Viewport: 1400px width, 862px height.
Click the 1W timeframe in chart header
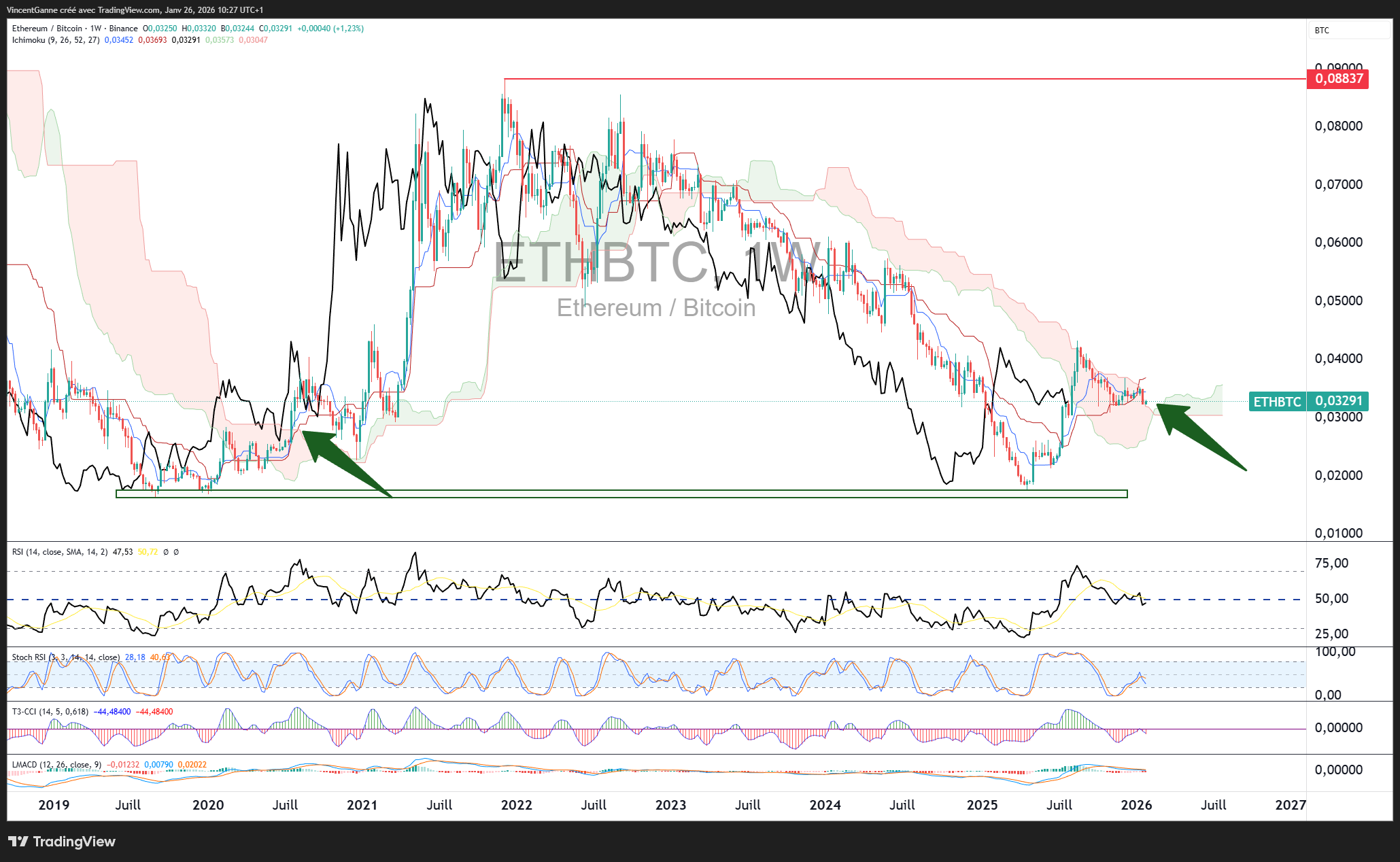pos(95,29)
